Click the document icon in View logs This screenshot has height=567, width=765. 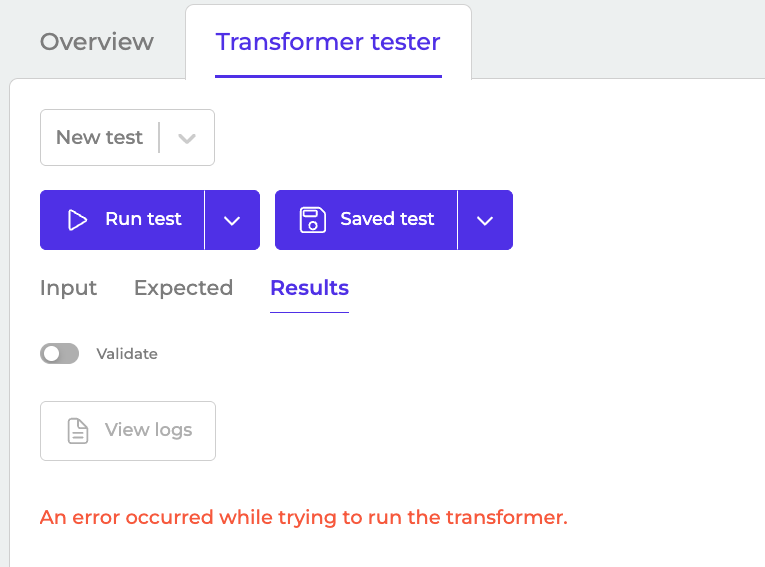point(77,431)
